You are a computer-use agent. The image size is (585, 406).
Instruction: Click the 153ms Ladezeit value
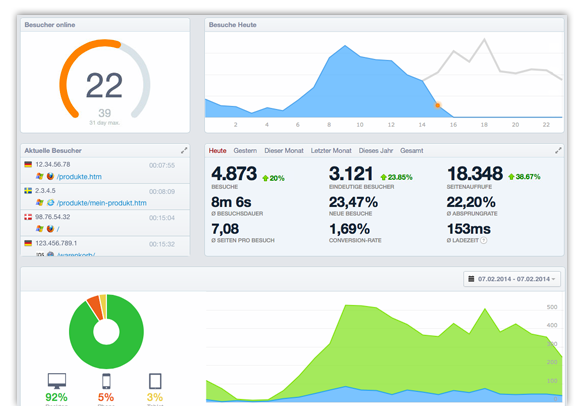(x=469, y=229)
